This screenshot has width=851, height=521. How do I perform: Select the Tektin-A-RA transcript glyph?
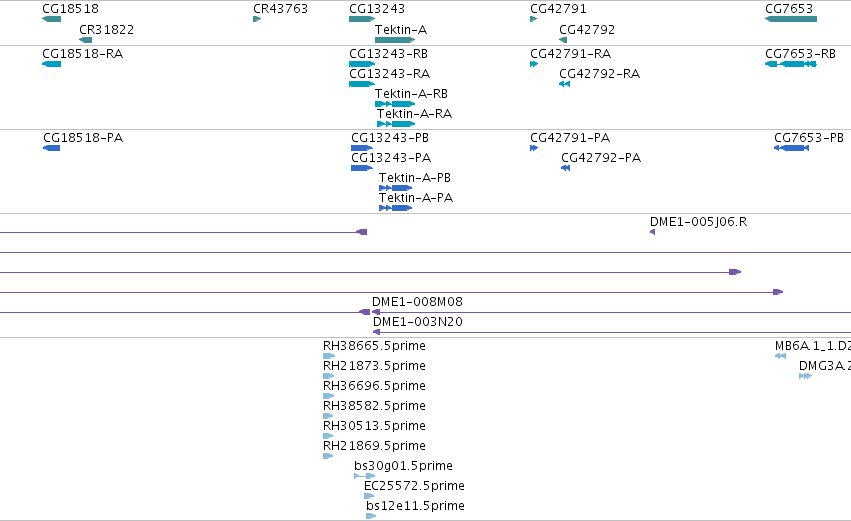pyautogui.click(x=396, y=124)
